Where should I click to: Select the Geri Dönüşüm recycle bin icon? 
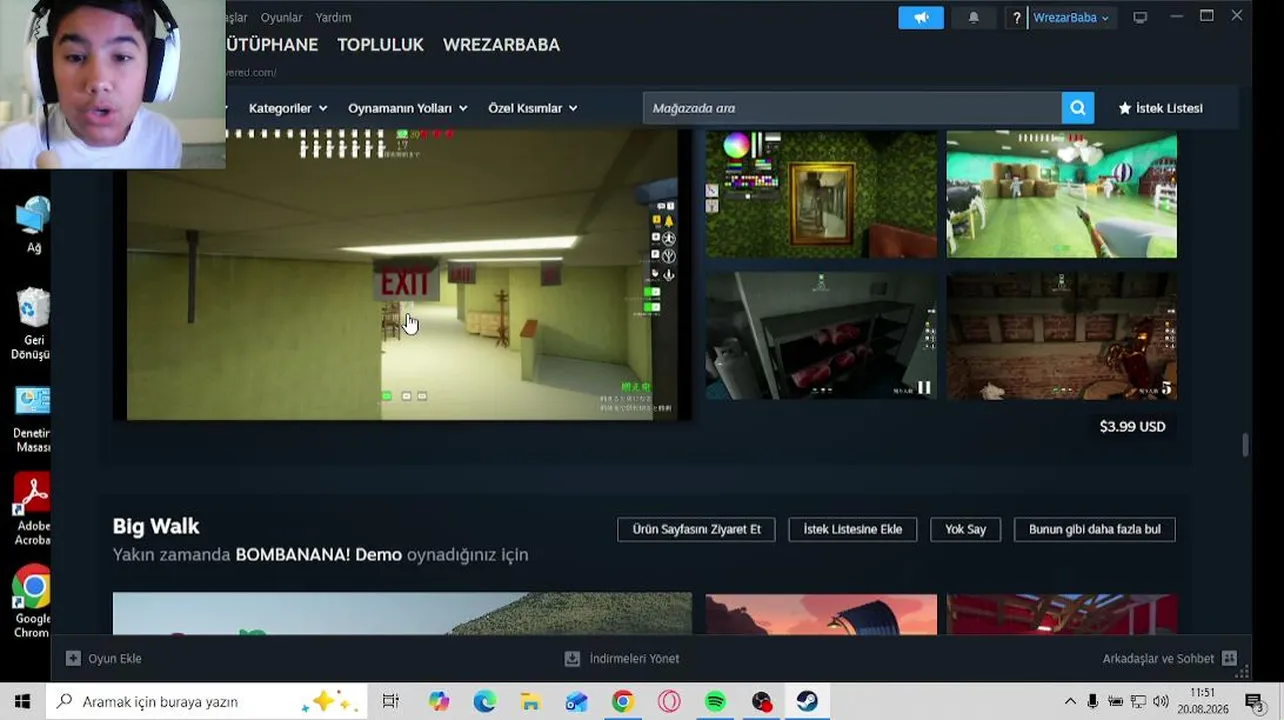[x=33, y=324]
